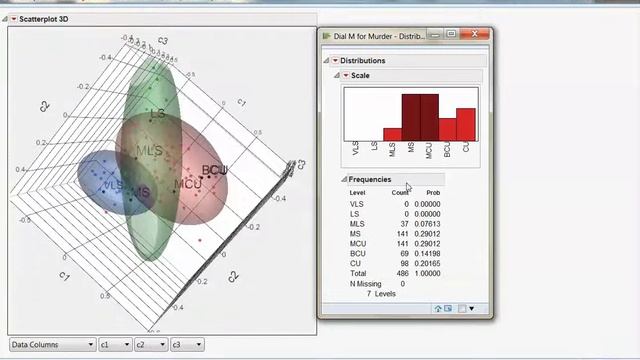Click the up-arrow home window icon in status bar
640x360 pixels.
(x=438, y=309)
